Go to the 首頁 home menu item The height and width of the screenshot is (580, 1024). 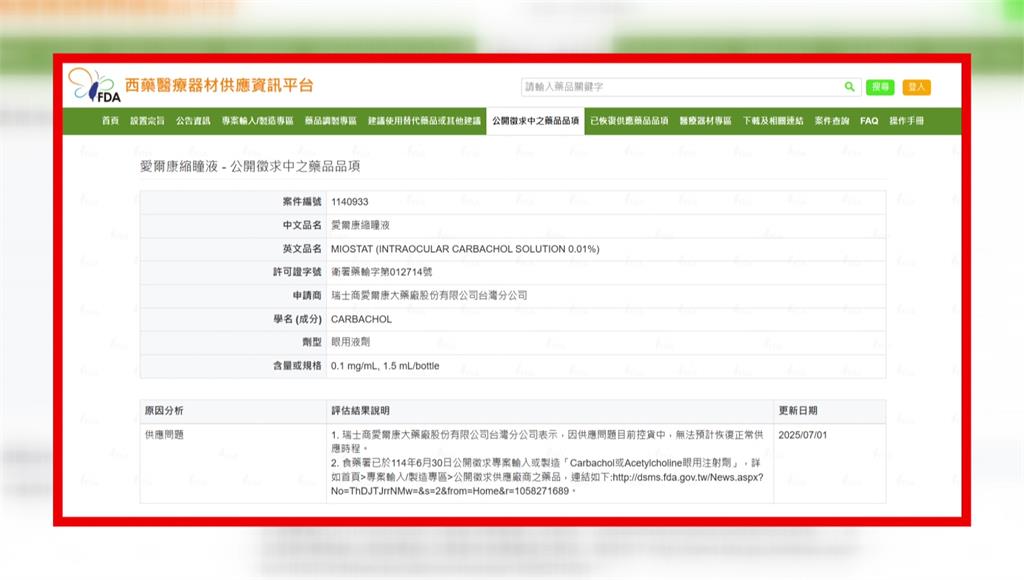tap(110, 121)
